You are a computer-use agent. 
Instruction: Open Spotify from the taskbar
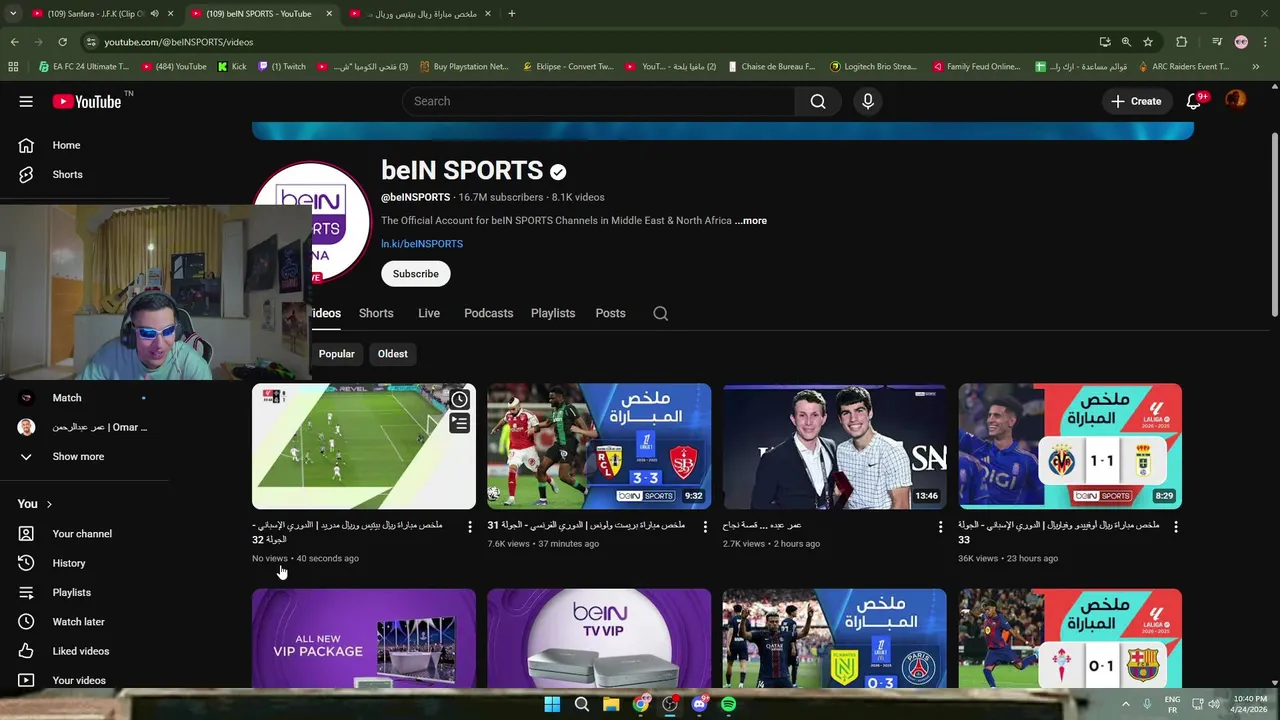728,704
